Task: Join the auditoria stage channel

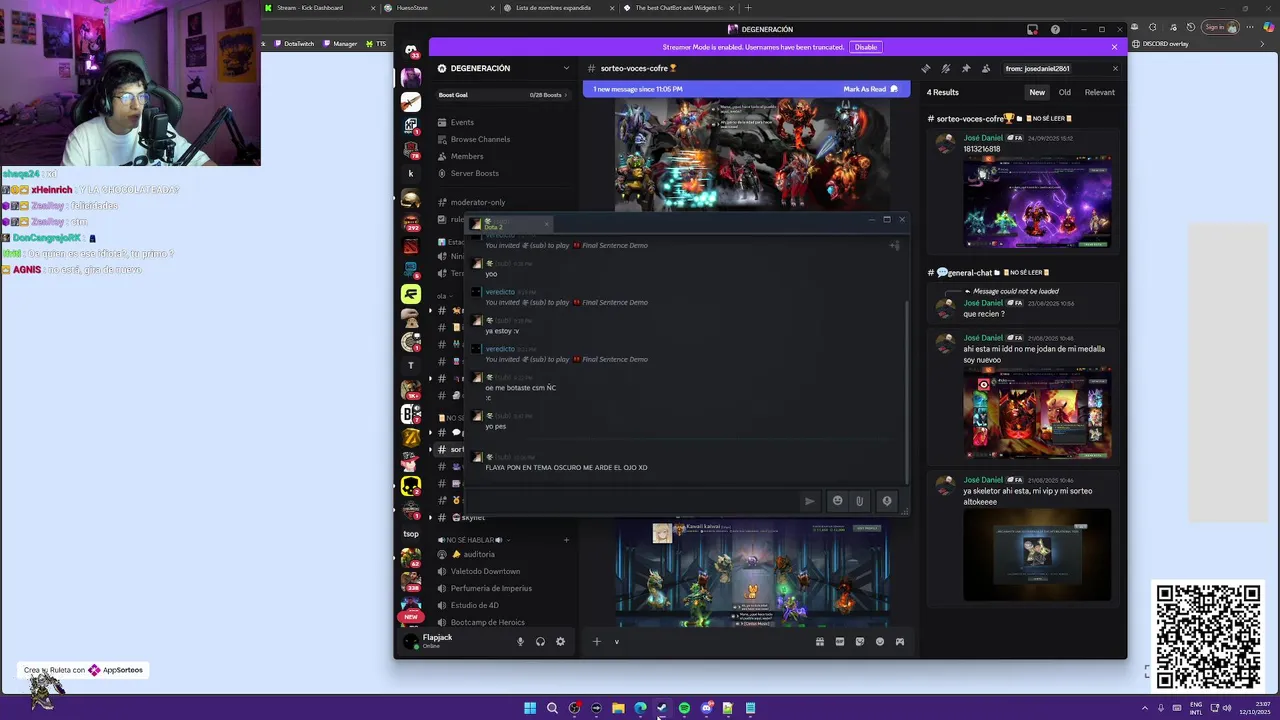Action: (504, 554)
